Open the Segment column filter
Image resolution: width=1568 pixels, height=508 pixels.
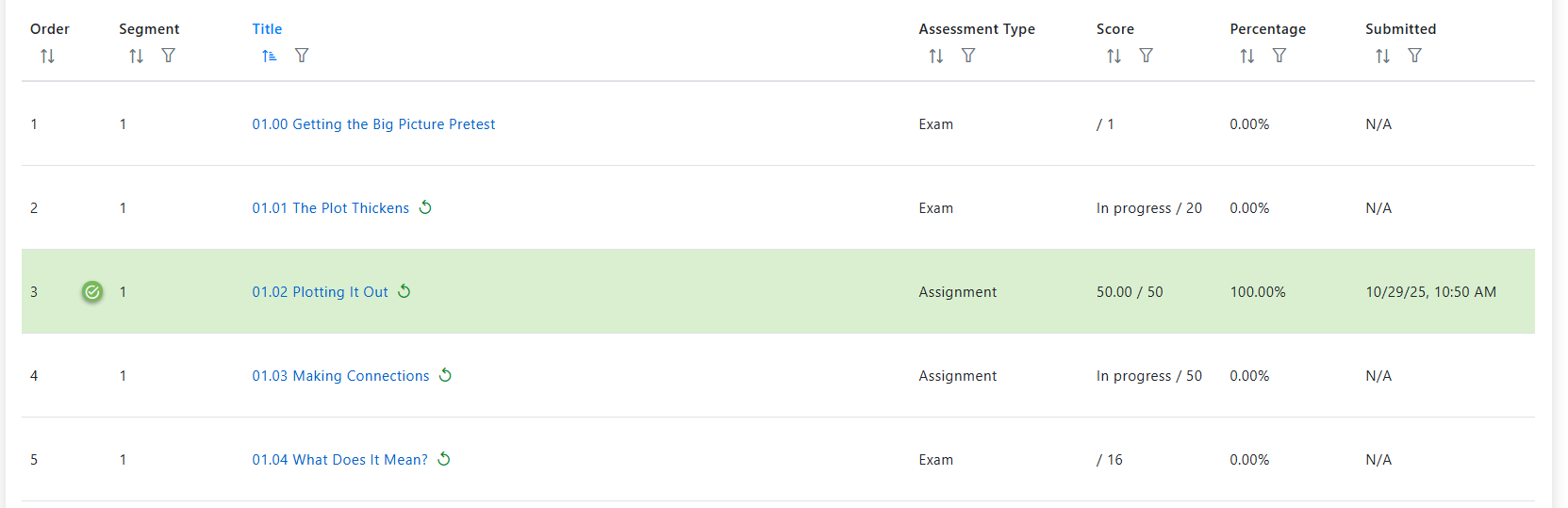pos(168,56)
